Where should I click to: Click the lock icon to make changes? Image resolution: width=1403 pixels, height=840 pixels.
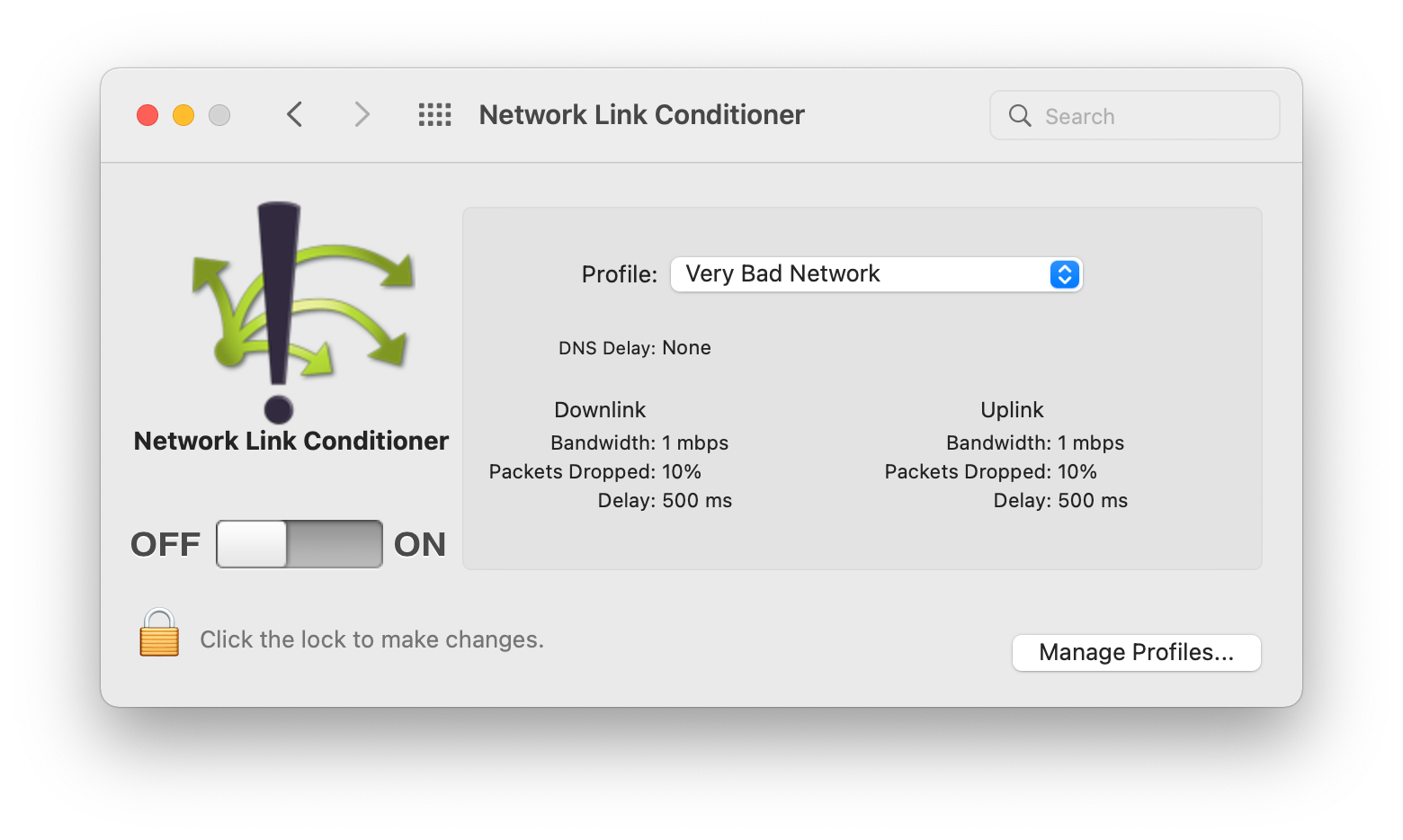click(x=159, y=633)
